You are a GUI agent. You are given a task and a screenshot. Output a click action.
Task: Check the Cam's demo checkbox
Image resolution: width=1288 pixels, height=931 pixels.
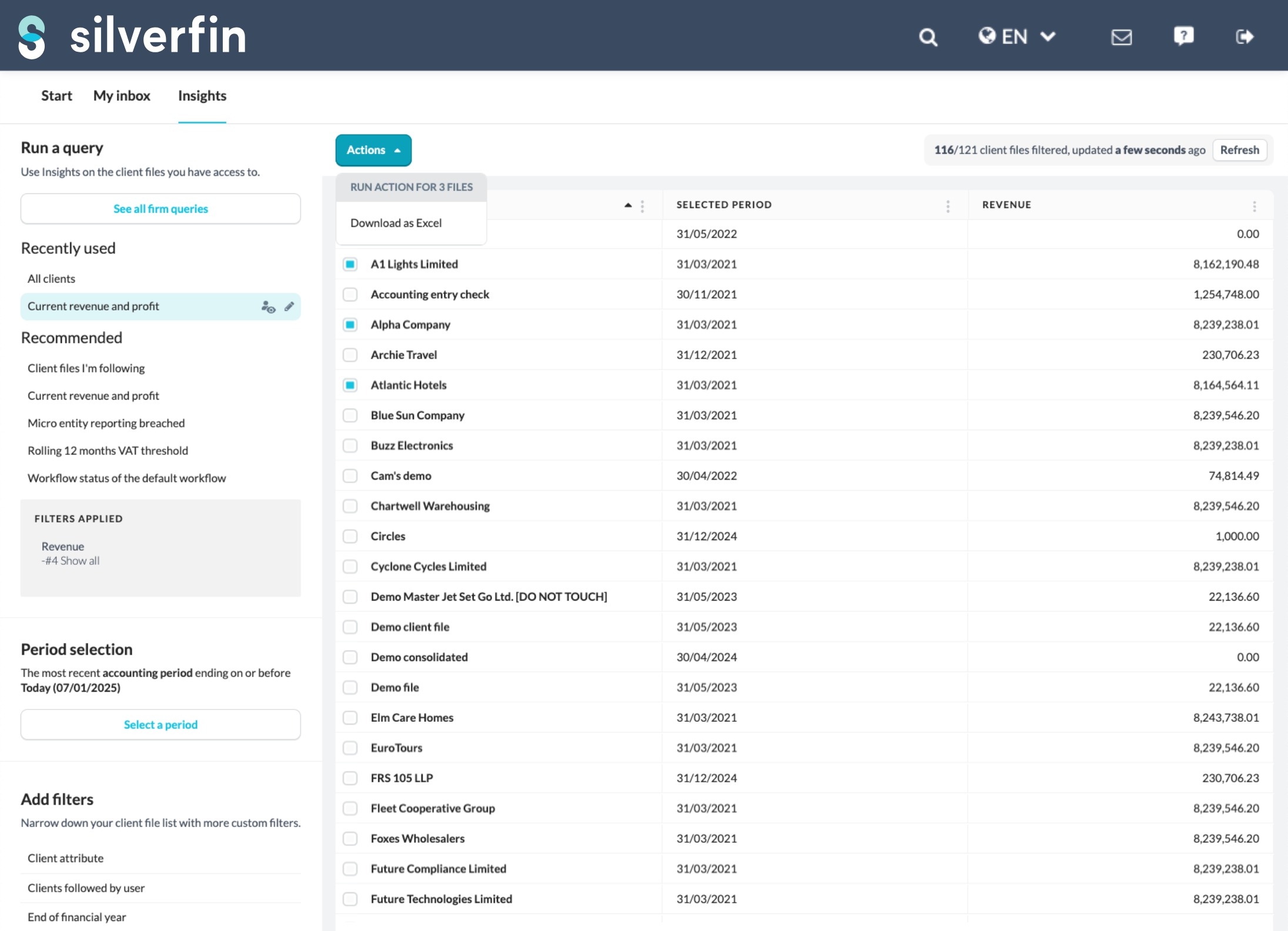coord(350,476)
